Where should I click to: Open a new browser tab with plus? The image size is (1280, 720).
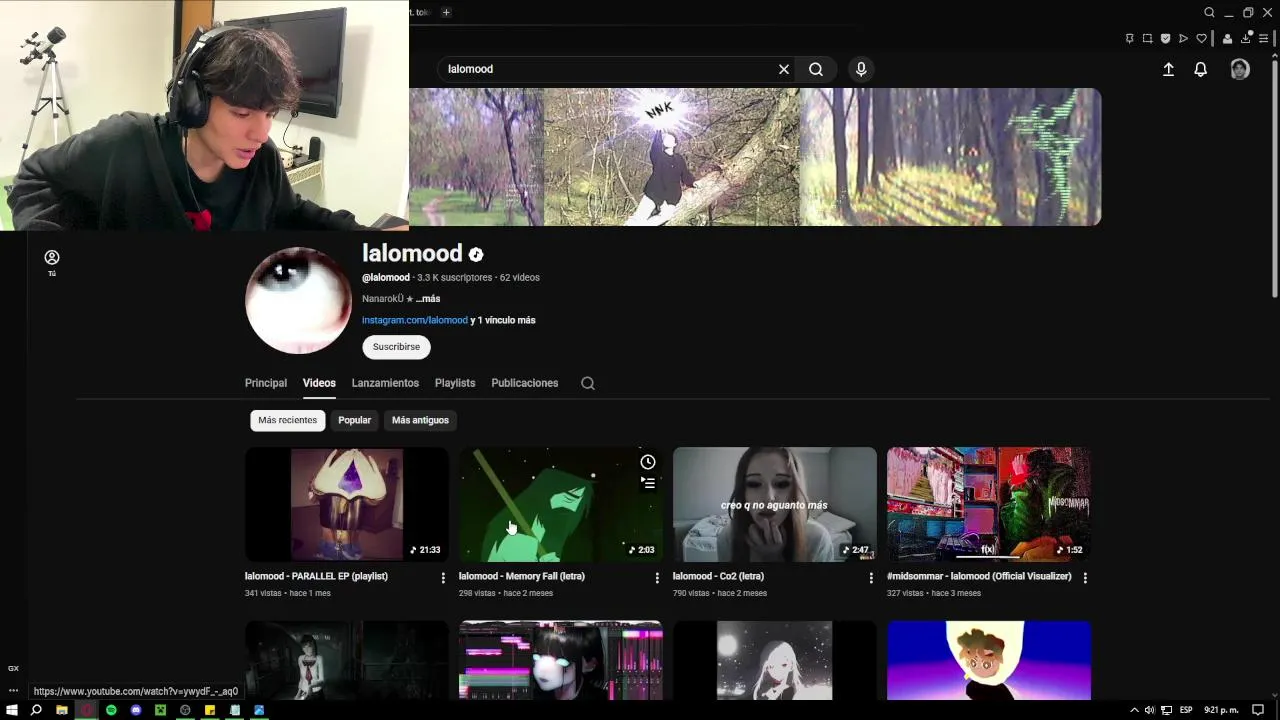(446, 12)
